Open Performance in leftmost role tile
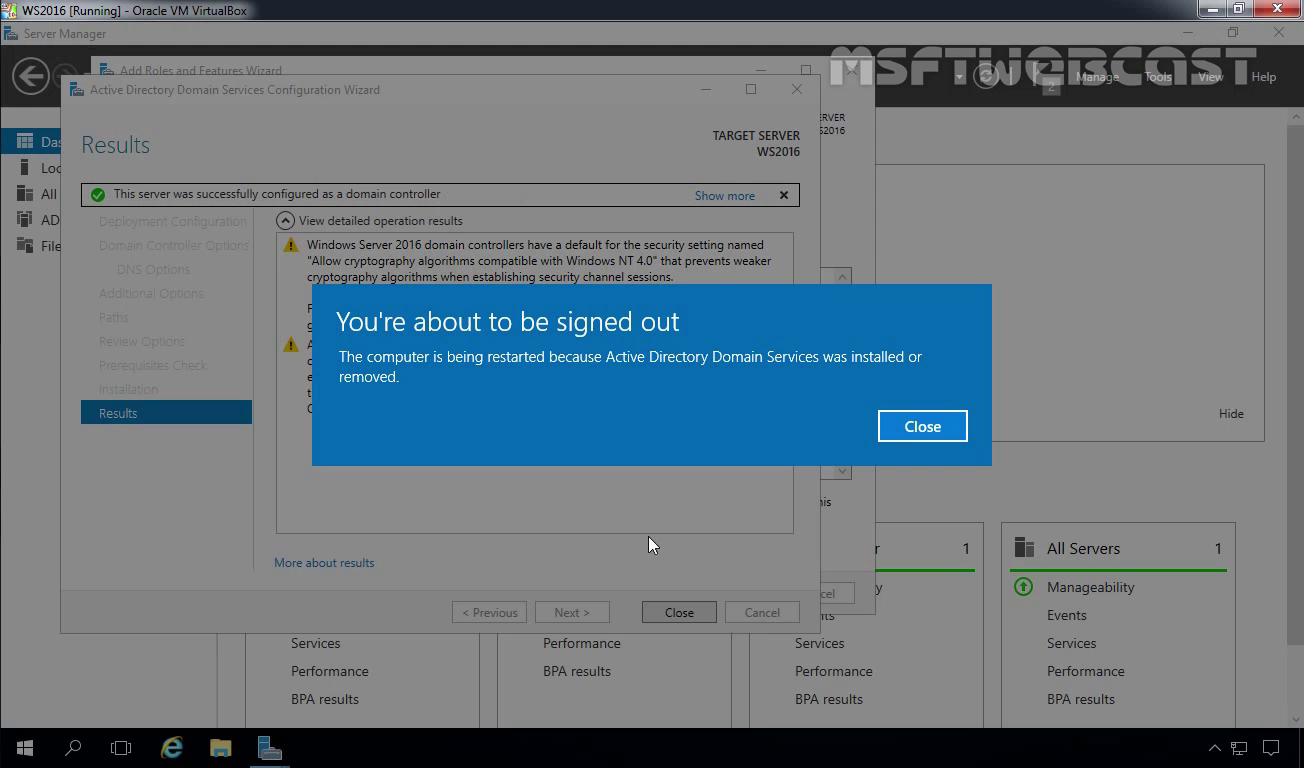 pyautogui.click(x=329, y=671)
